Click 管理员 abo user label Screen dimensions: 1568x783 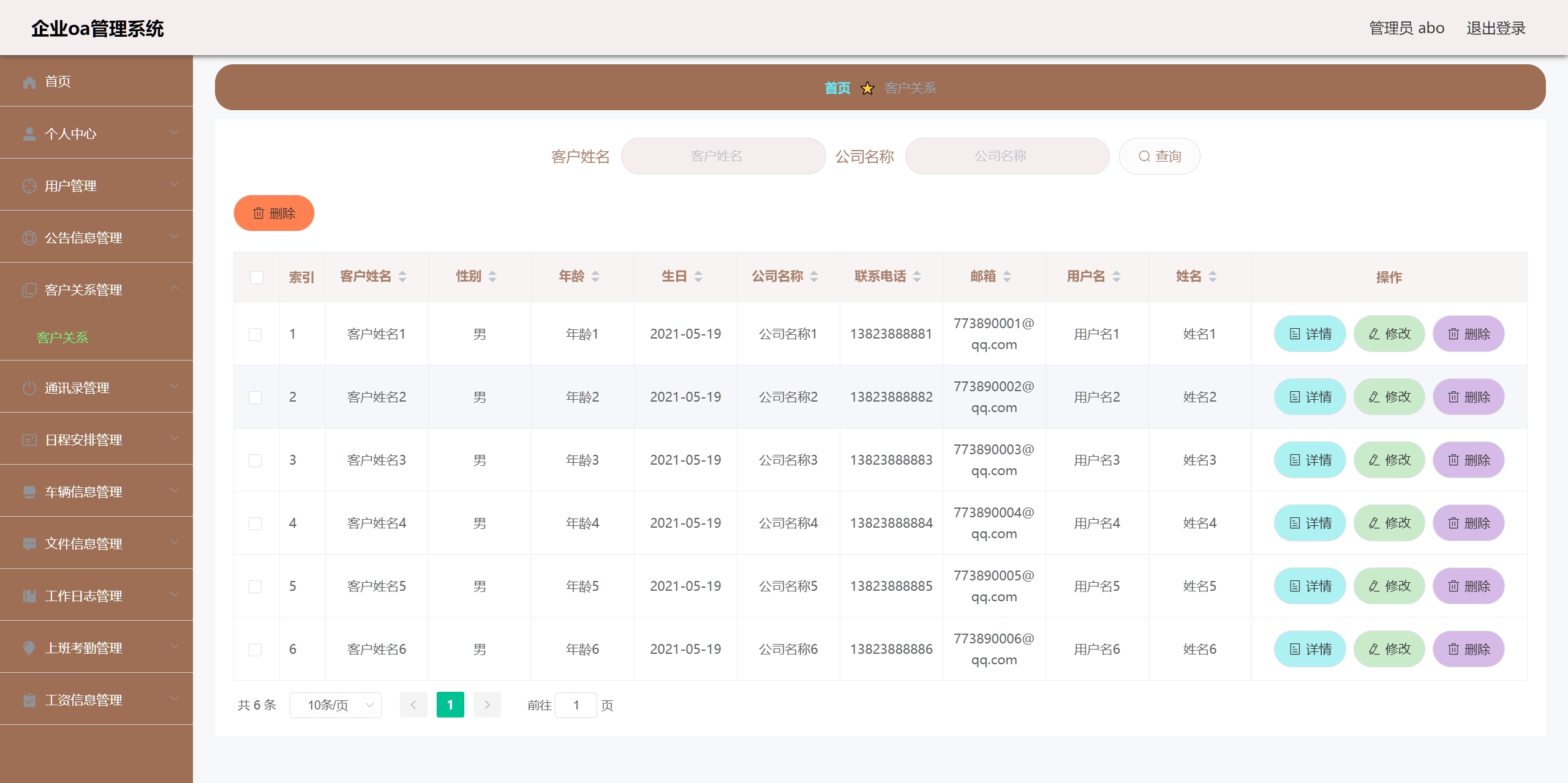[1407, 28]
